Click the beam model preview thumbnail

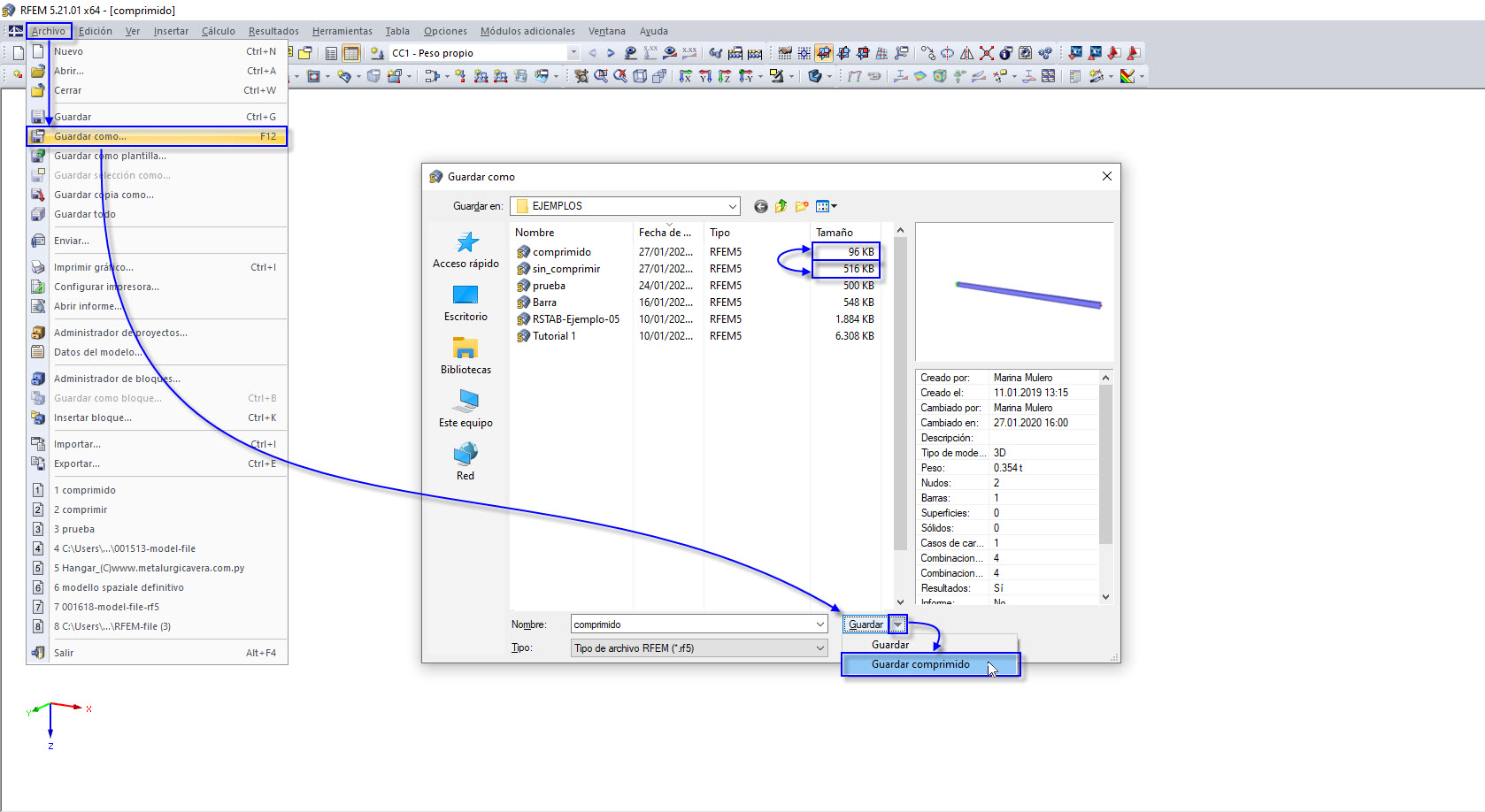[1013, 292]
